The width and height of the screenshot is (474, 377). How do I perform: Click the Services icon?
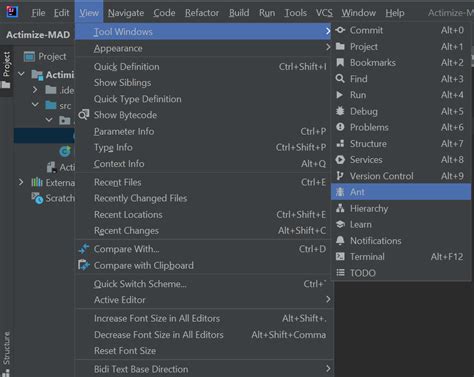tap(340, 160)
